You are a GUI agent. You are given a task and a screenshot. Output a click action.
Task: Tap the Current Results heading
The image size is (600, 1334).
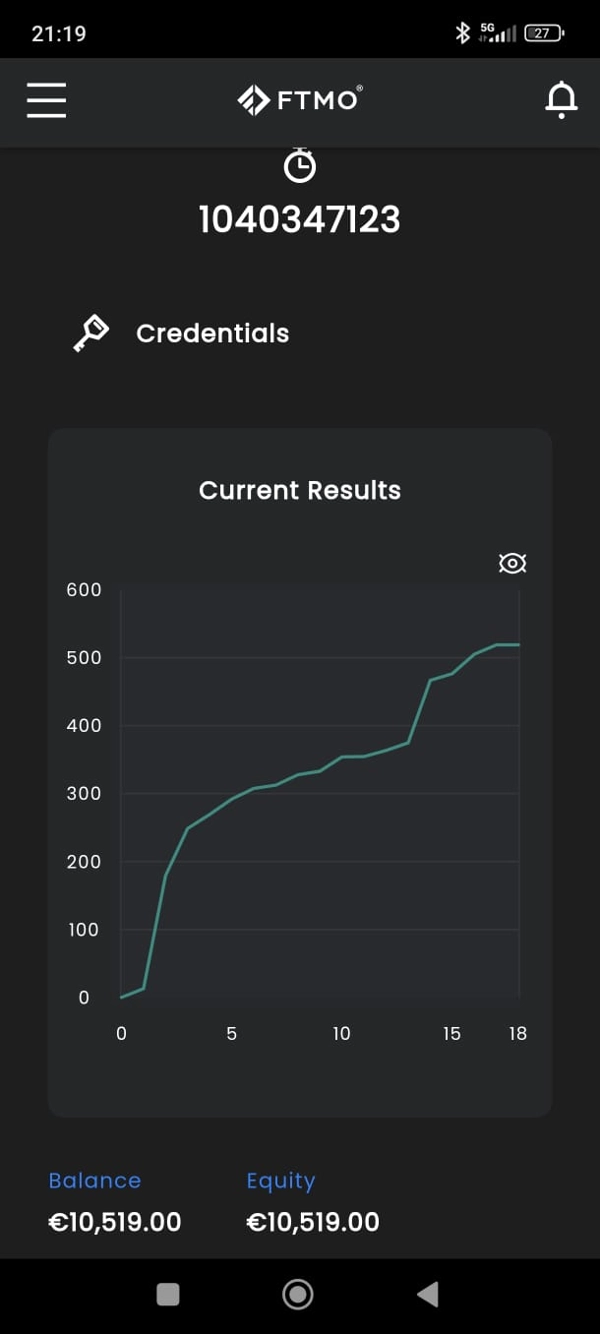point(300,490)
